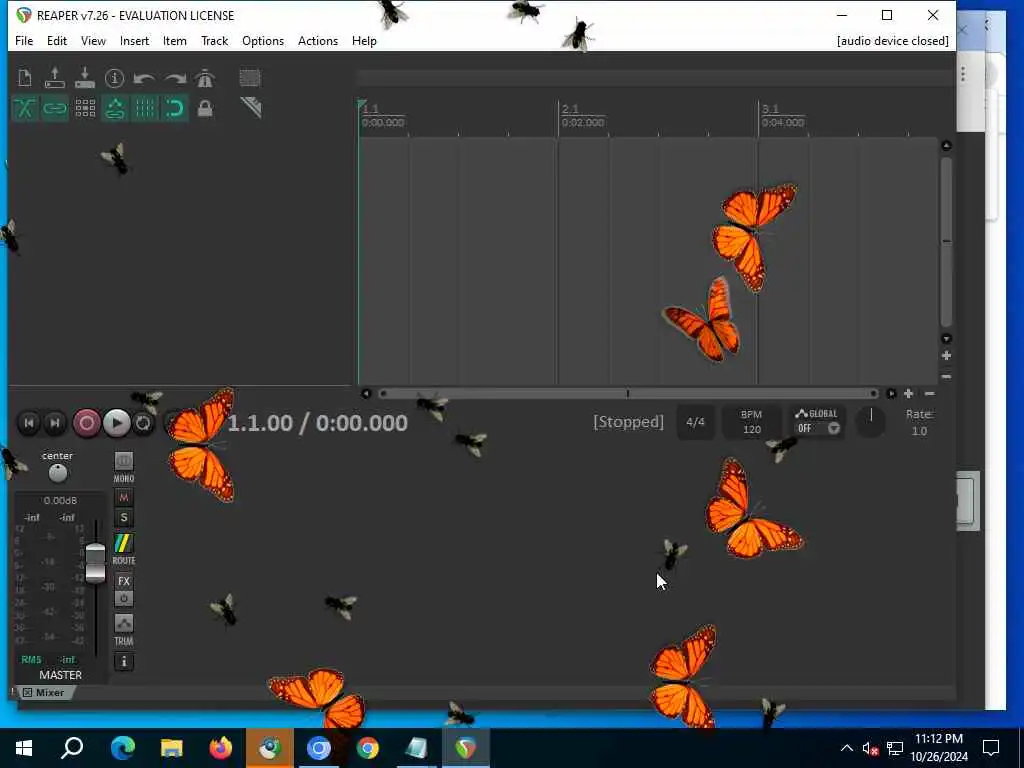Image resolution: width=1024 pixels, height=768 pixels.
Task: Click the master pan center knob
Action: pyautogui.click(x=57, y=473)
